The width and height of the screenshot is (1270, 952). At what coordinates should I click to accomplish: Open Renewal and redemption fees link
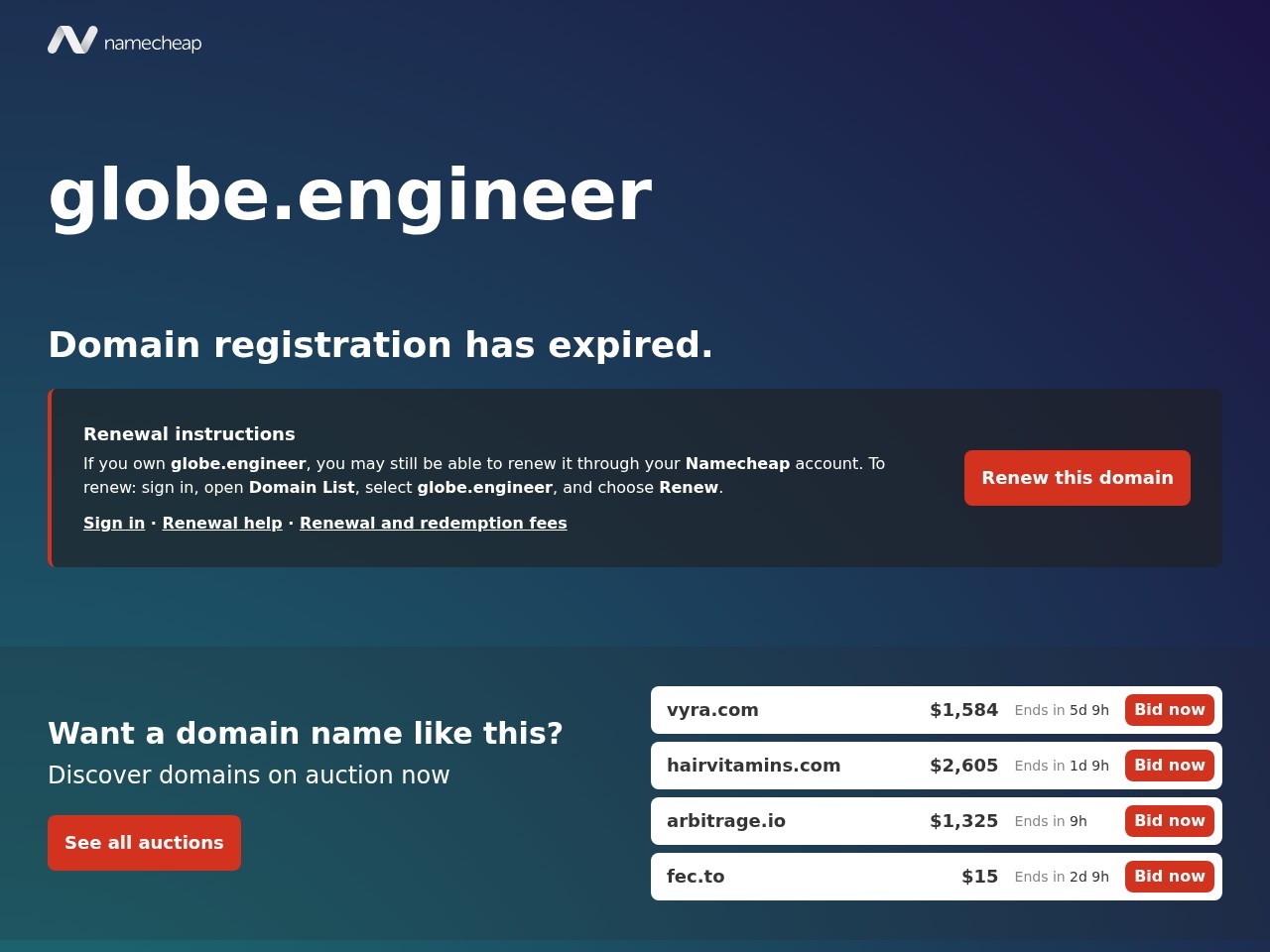pyautogui.click(x=434, y=523)
